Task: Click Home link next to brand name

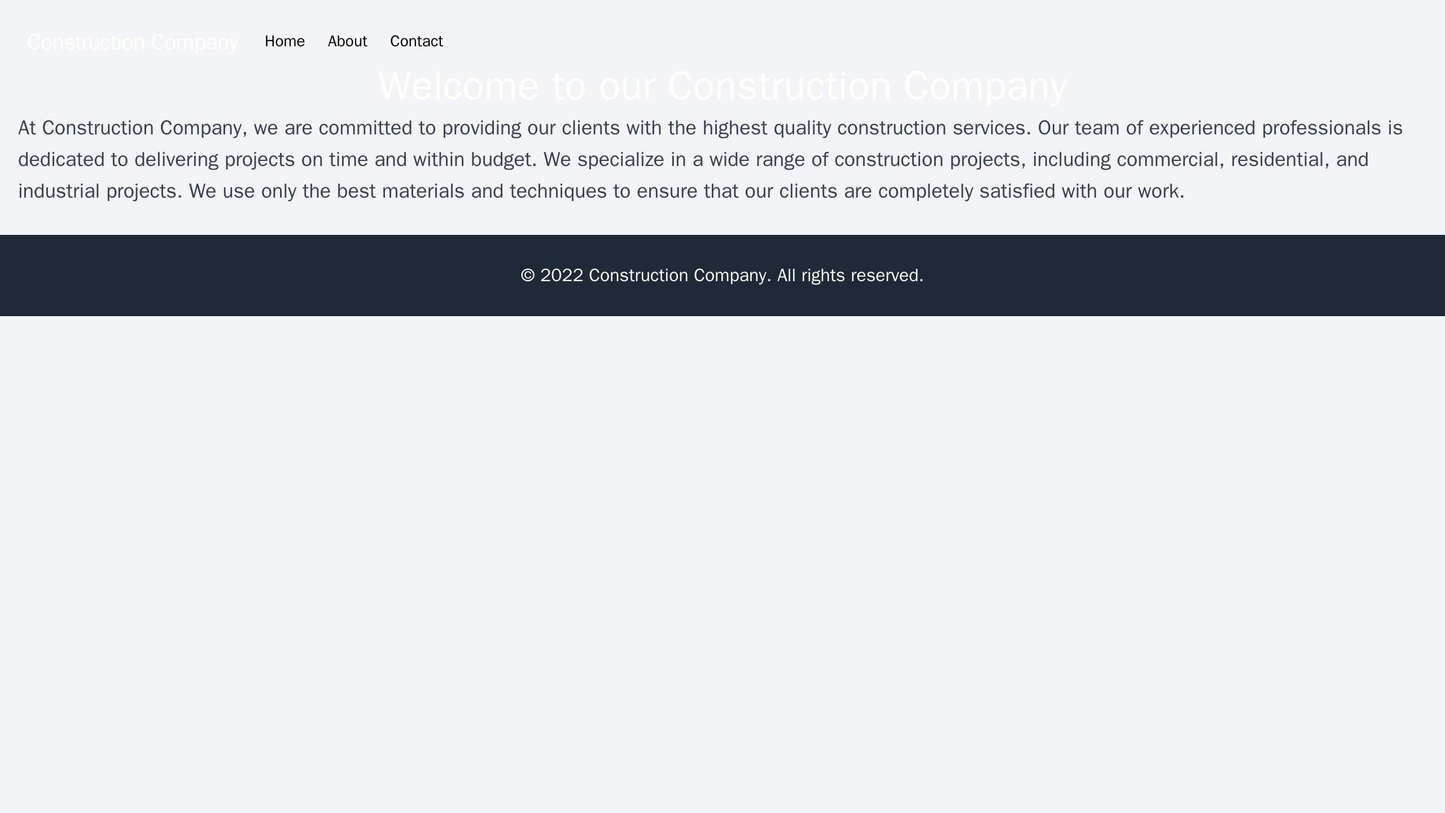Action: [269, 42]
